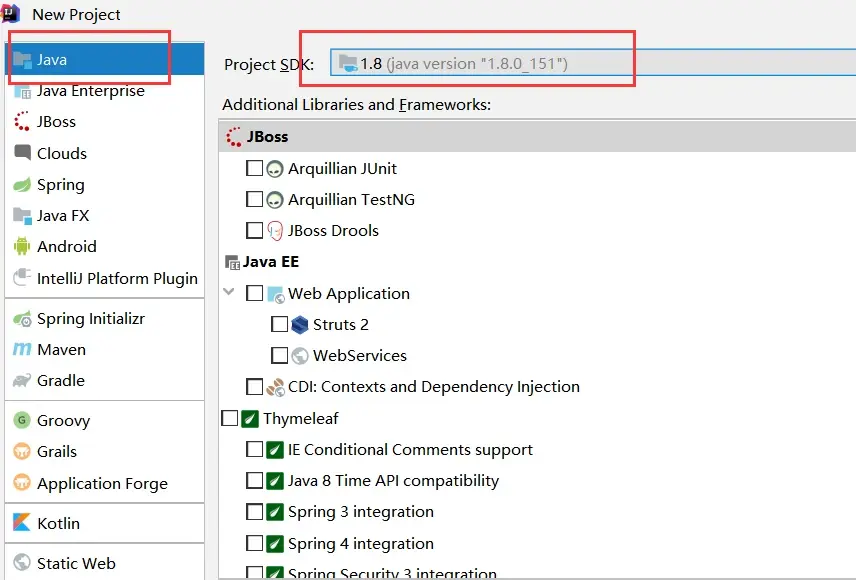
Task: Click the Application Forge icon
Action: 22,483
